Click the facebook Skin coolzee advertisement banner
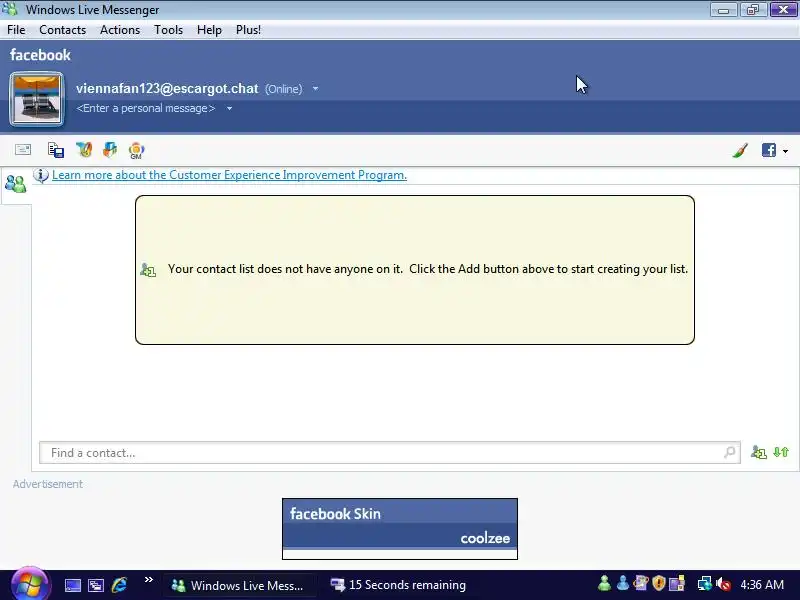 [x=400, y=529]
